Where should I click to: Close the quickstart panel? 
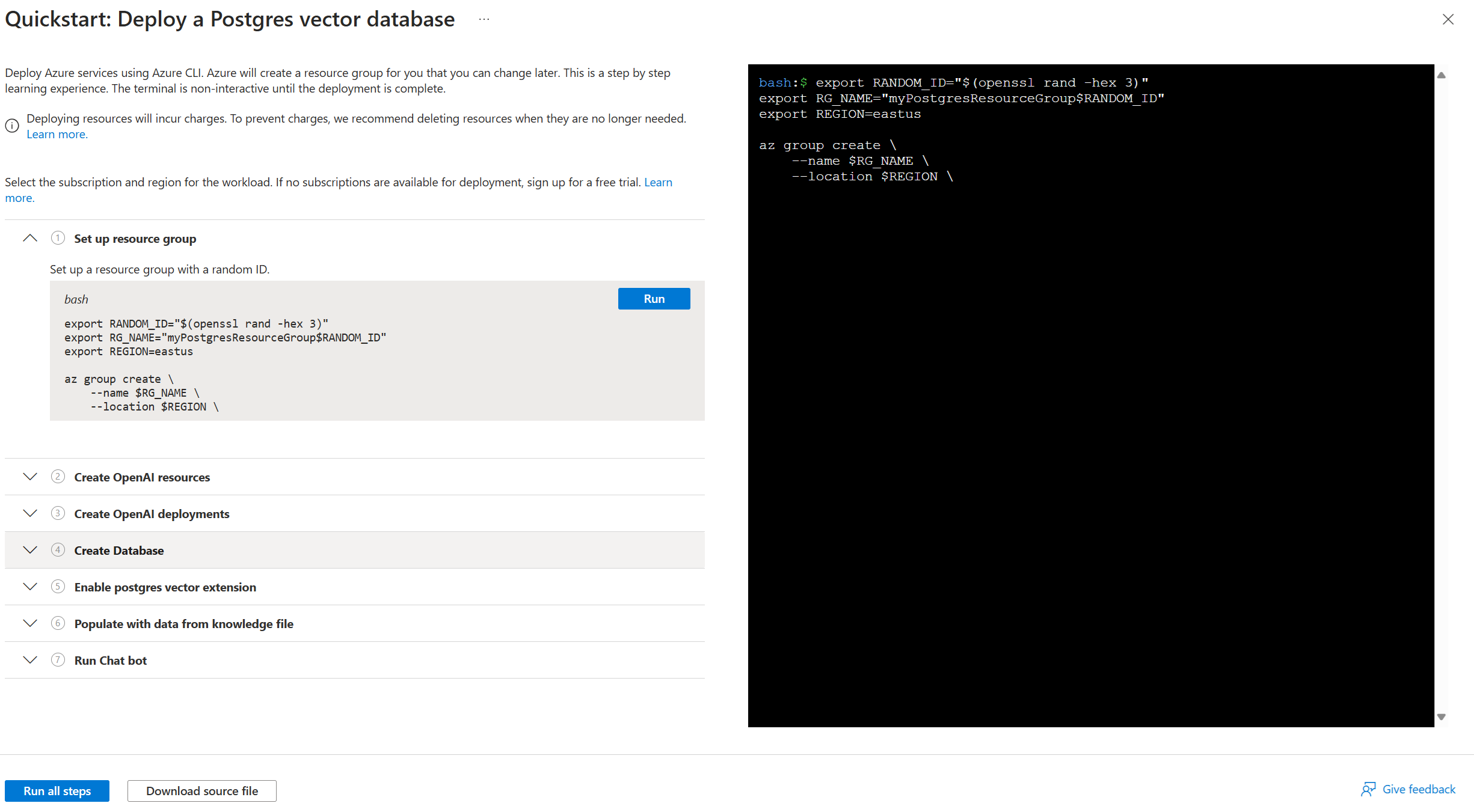(1448, 20)
